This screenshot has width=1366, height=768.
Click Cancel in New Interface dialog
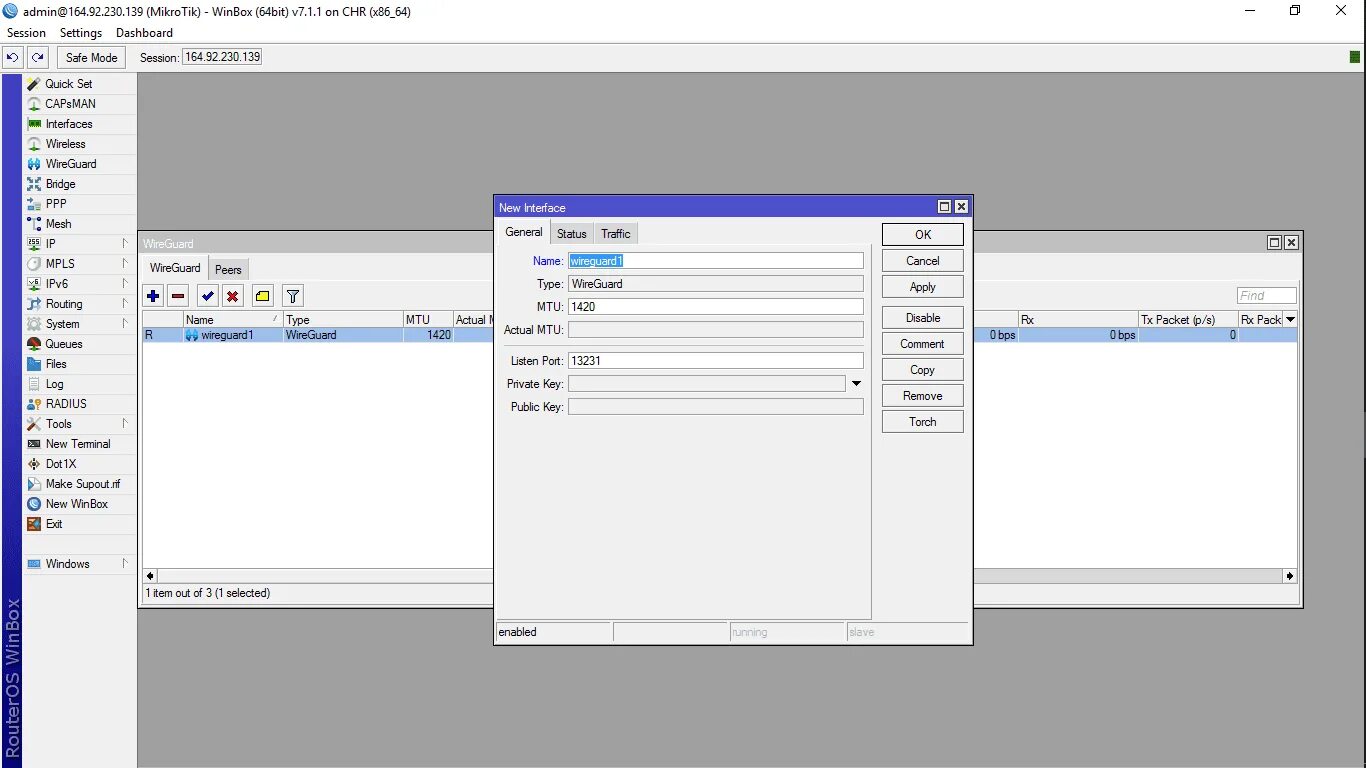coord(923,261)
